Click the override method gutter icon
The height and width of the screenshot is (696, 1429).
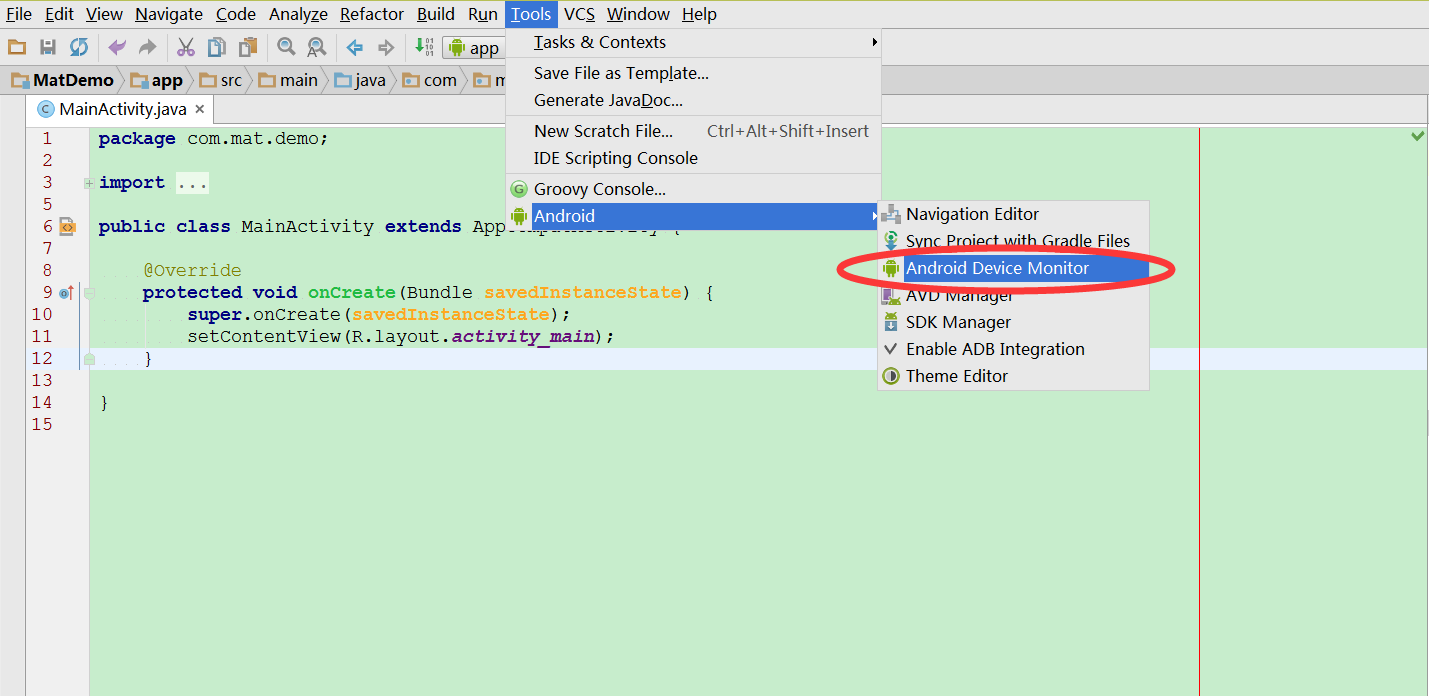click(x=67, y=293)
